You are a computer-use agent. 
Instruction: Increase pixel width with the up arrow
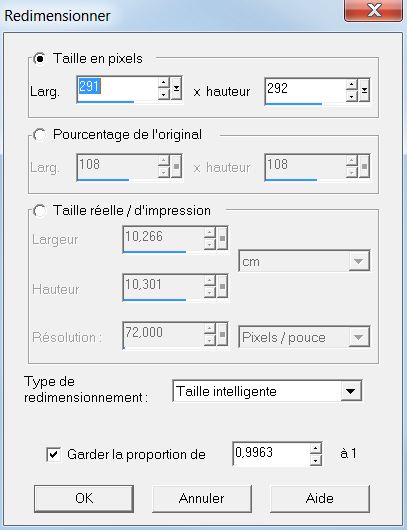164,82
